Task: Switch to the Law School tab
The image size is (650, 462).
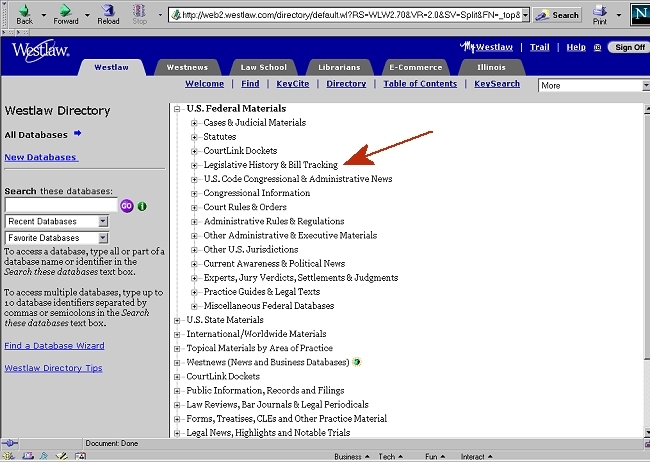Action: point(264,67)
